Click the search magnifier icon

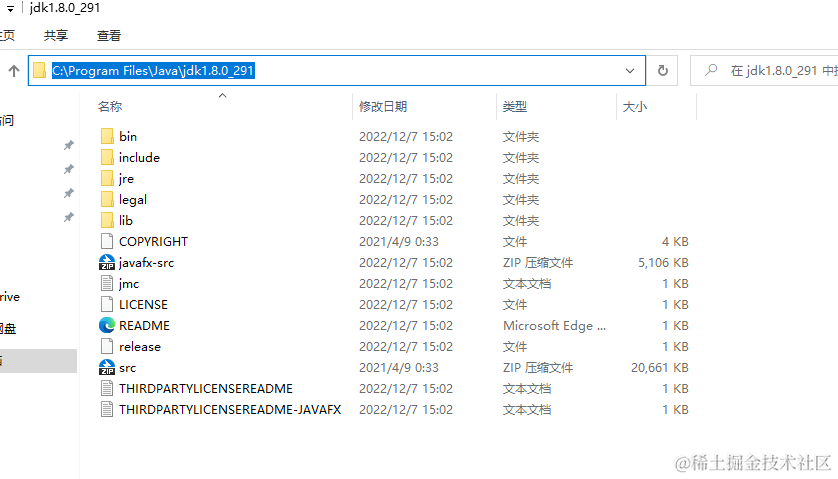point(711,70)
